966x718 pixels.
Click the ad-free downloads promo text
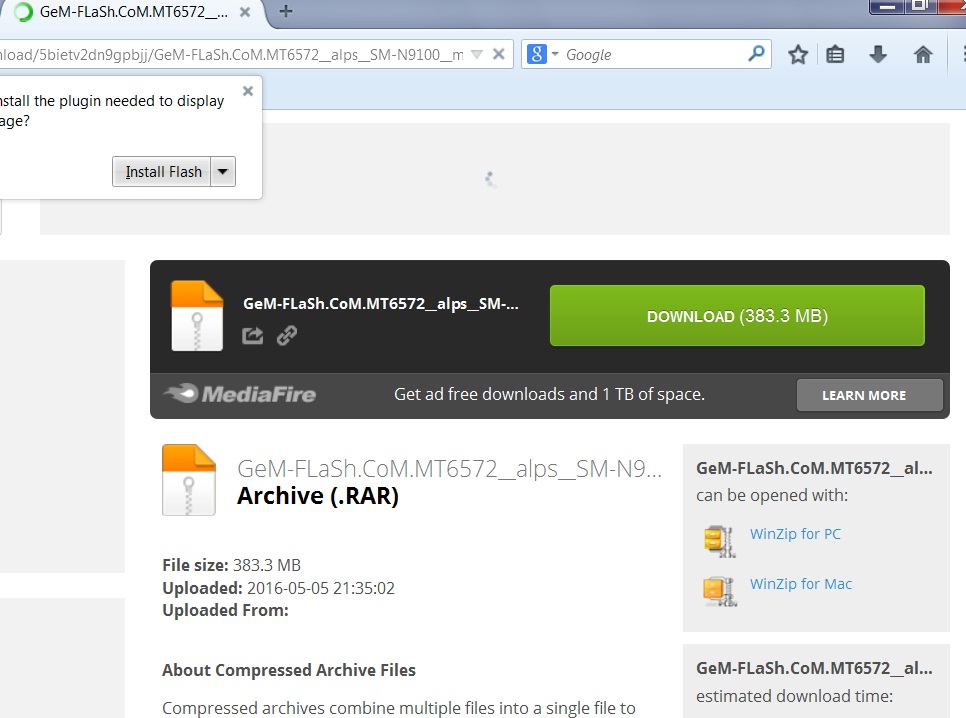(550, 394)
